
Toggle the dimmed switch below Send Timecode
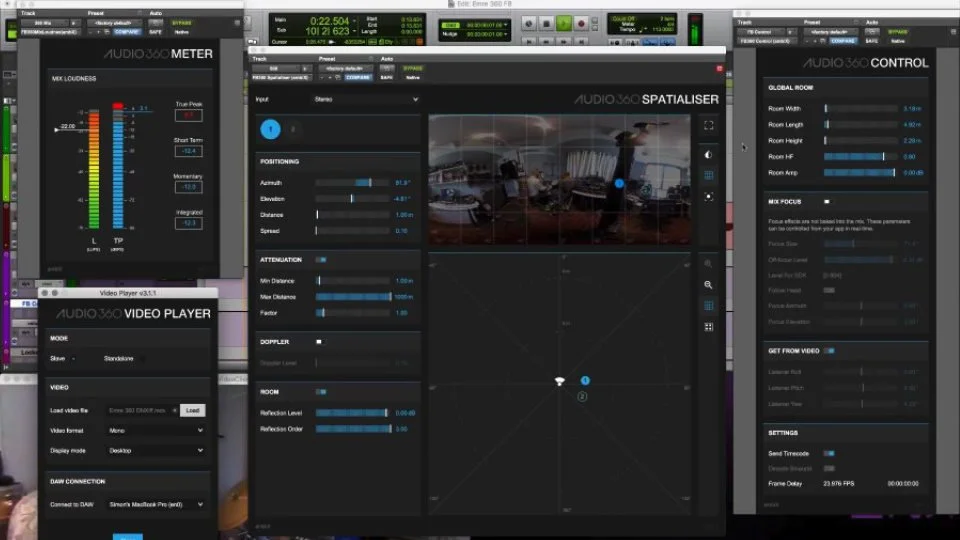[x=829, y=468]
